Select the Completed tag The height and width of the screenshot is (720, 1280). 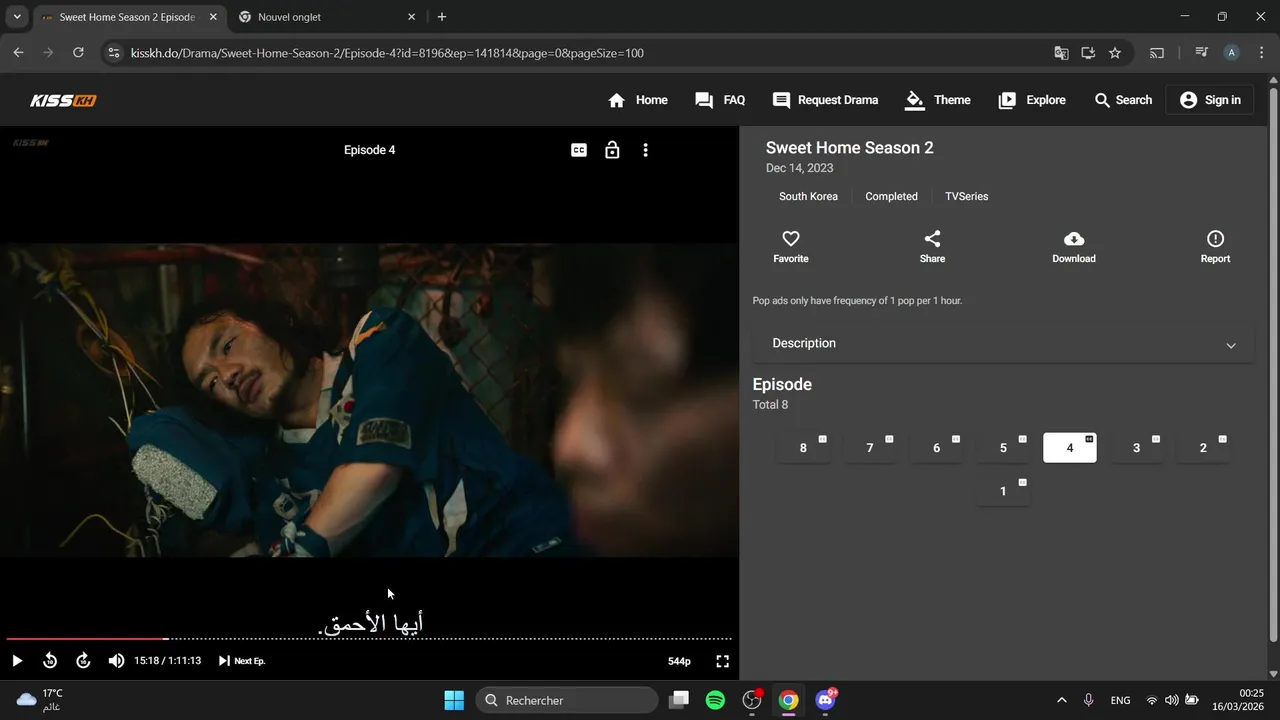coord(891,197)
